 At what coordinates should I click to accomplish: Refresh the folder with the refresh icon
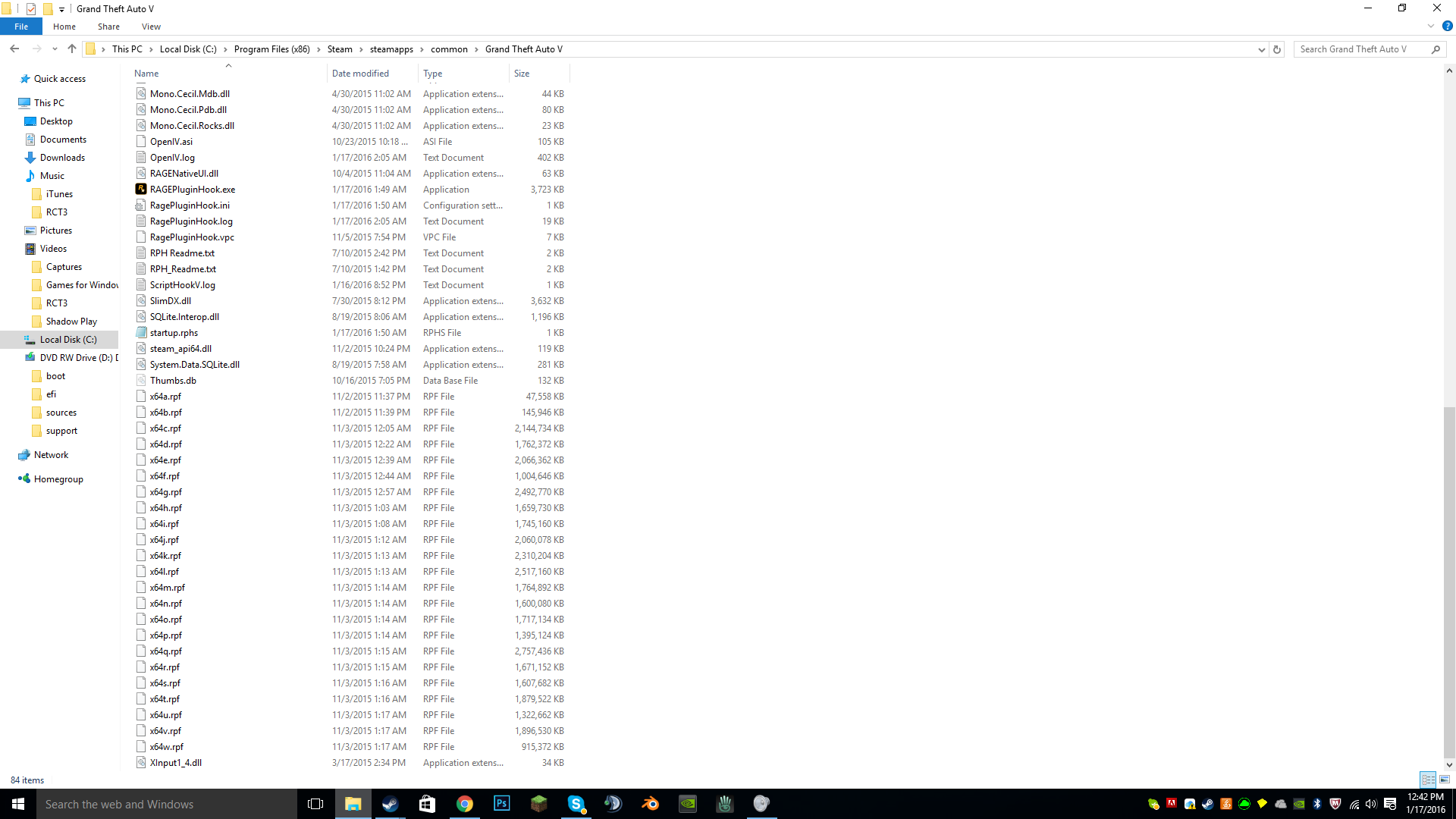click(1277, 49)
